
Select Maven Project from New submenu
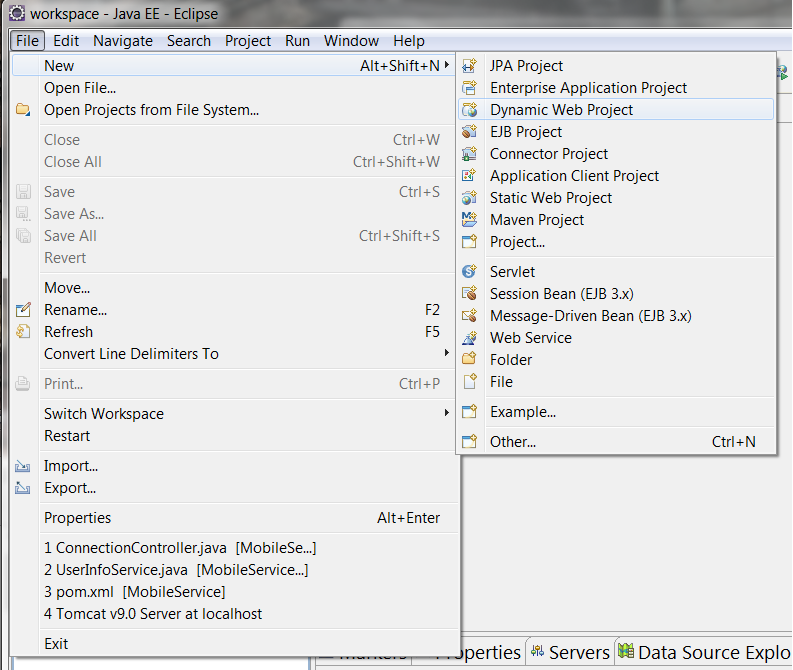(x=616, y=220)
